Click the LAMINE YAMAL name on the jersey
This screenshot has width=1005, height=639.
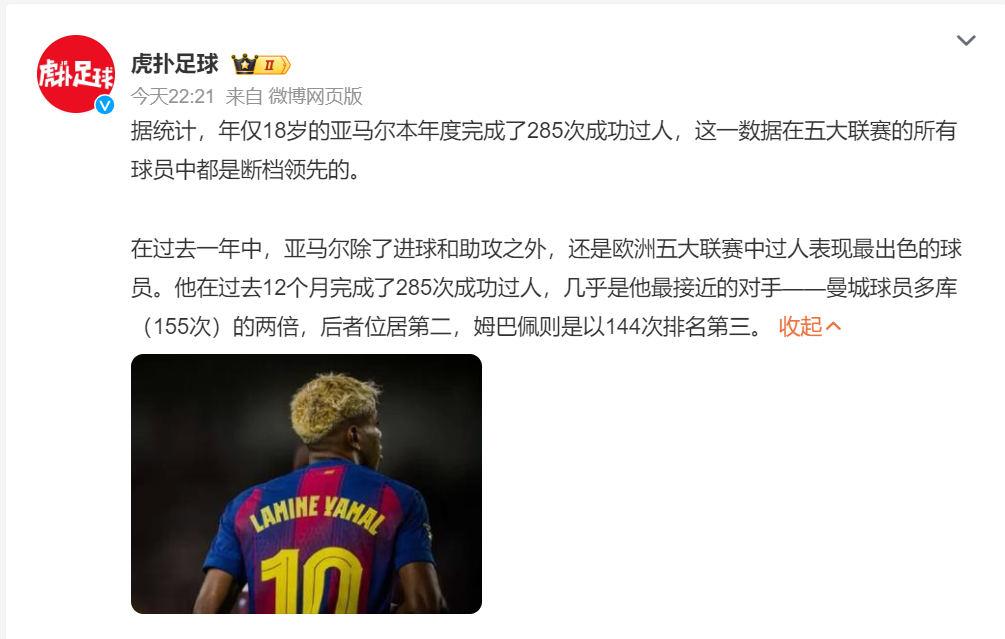coord(317,514)
